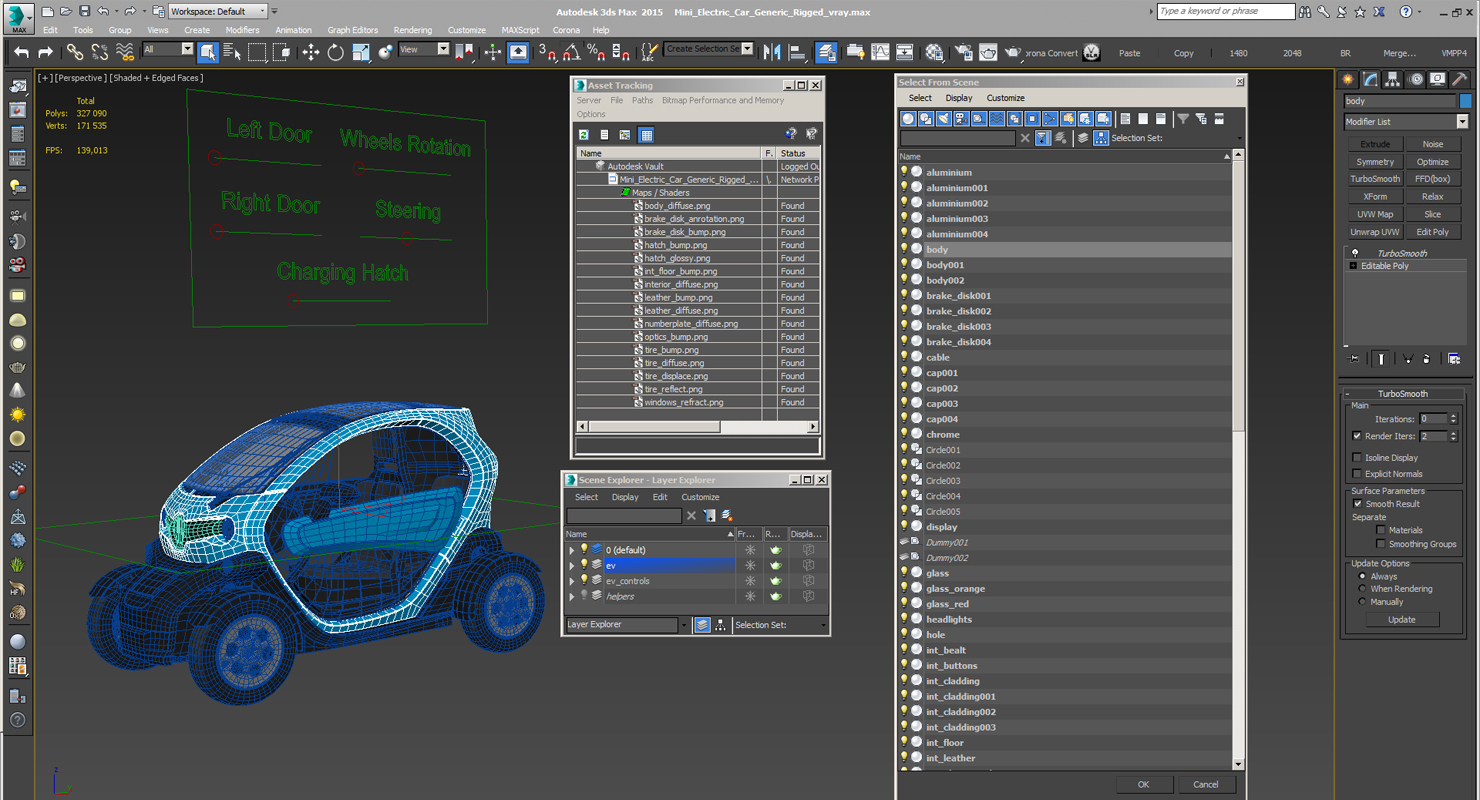The width and height of the screenshot is (1480, 800).
Task: Choose the Select and Move tool
Action: tap(311, 52)
